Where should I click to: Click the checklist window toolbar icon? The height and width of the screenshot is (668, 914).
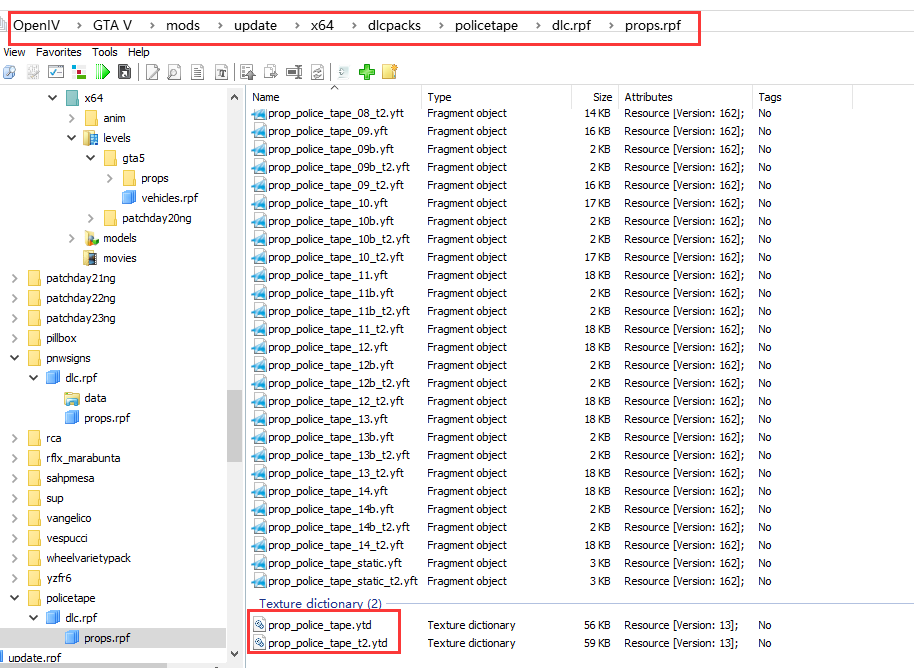click(x=56, y=72)
